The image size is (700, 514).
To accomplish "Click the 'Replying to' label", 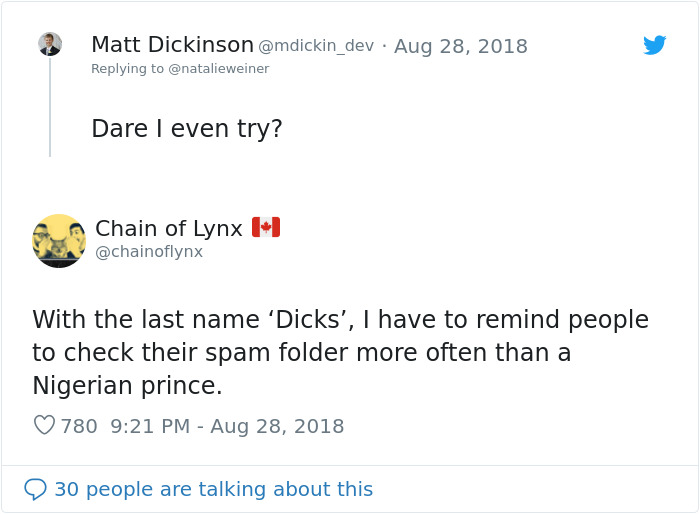I will coord(126,69).
